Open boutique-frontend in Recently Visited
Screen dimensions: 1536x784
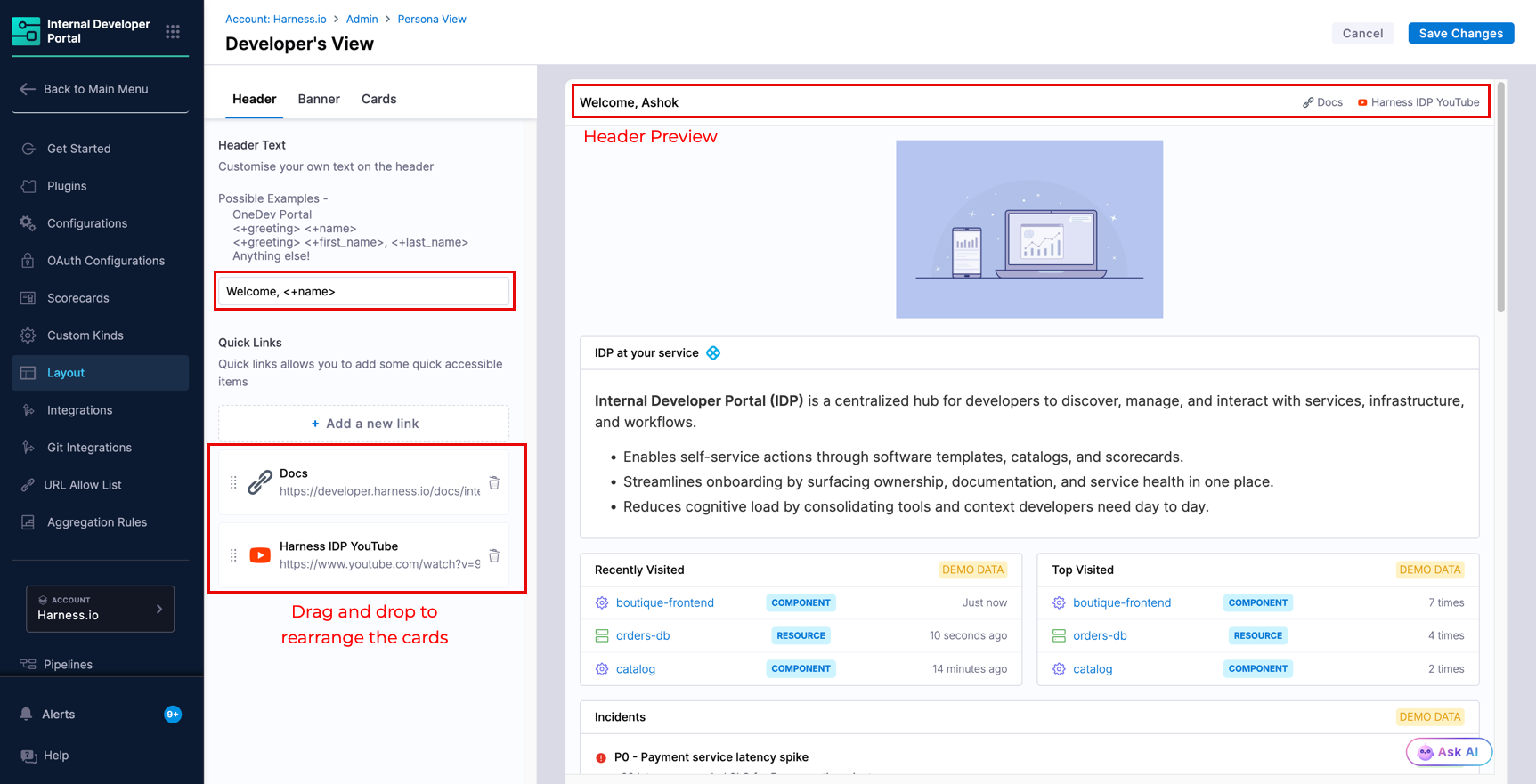(x=665, y=602)
